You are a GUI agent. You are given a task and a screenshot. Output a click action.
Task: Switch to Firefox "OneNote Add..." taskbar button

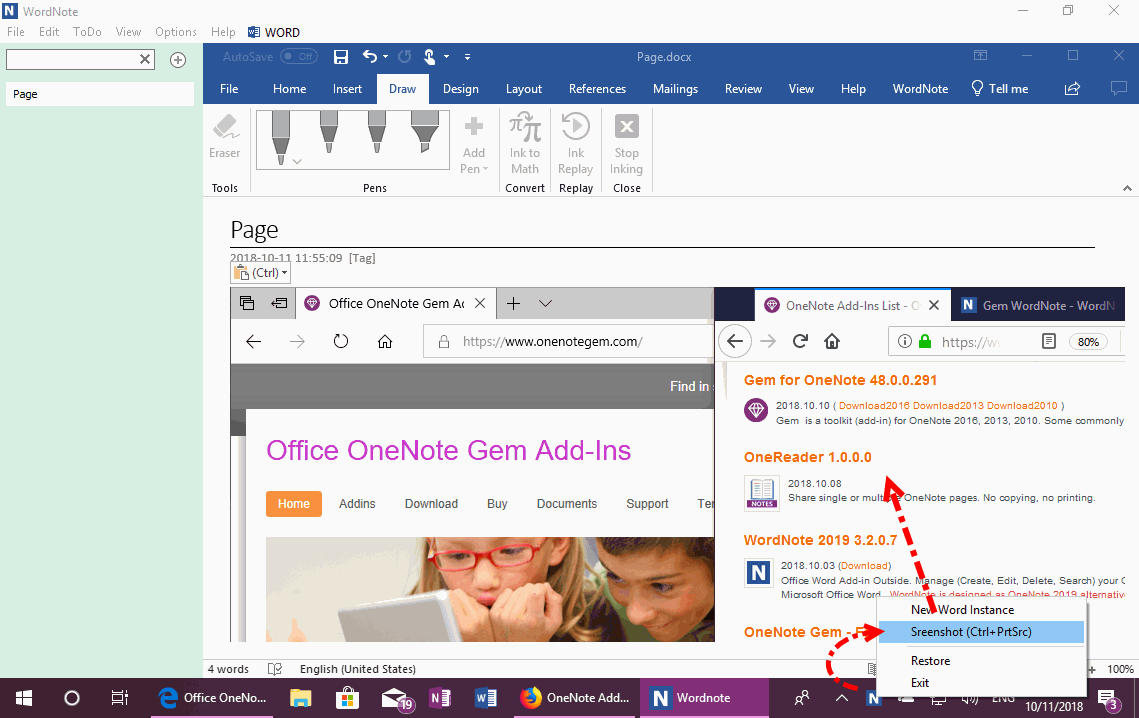576,698
